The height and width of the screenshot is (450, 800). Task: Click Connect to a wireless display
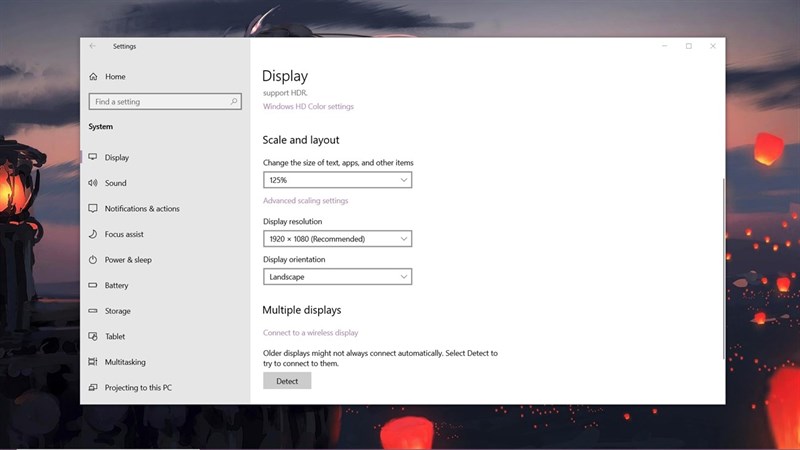point(311,333)
